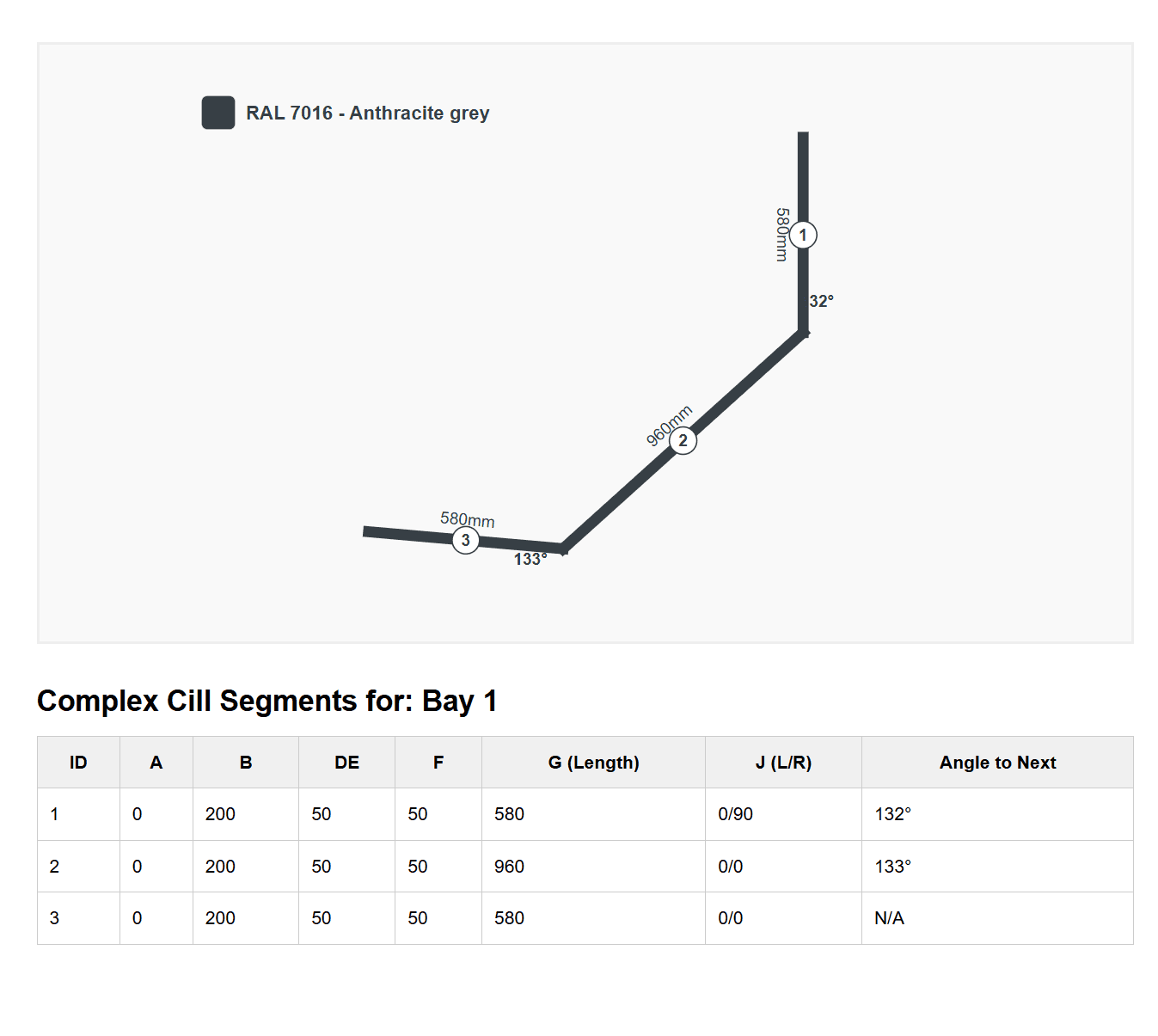The height and width of the screenshot is (1036, 1158).
Task: Click the segment 1 circle marker
Action: click(803, 235)
